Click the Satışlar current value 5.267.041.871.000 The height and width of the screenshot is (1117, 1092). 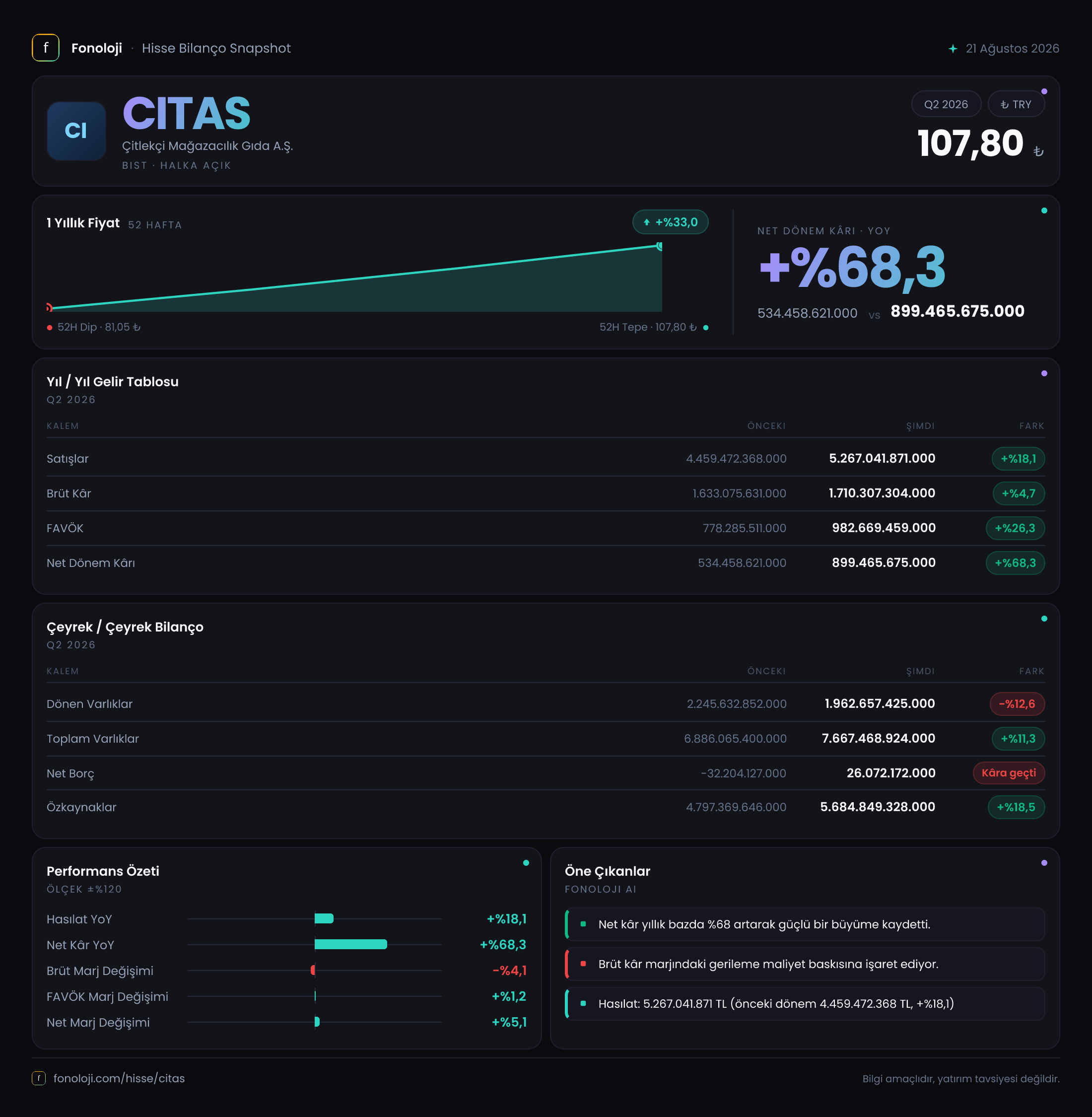point(882,458)
